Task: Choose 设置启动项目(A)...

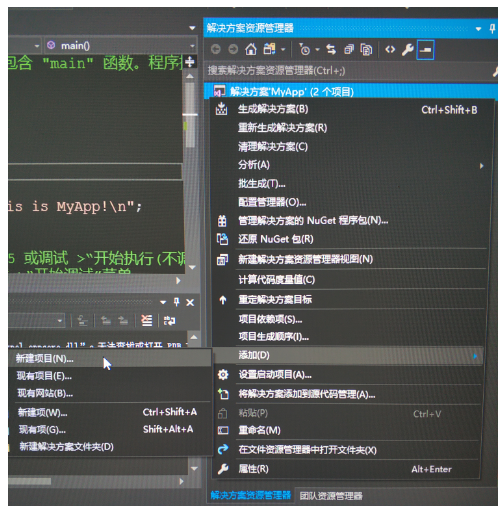Action: (348, 375)
